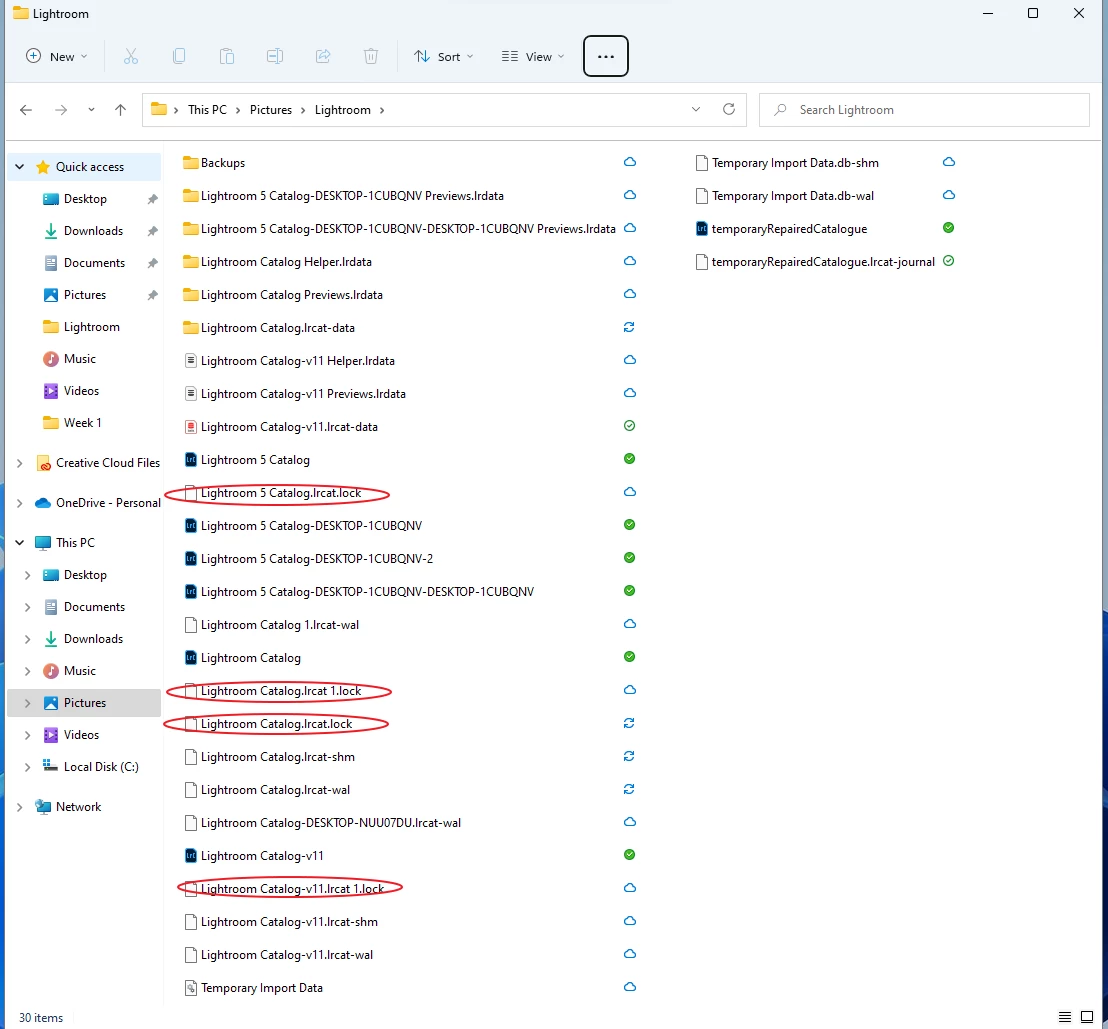The image size is (1108, 1029).
Task: Open the View dropdown
Action: (x=533, y=57)
